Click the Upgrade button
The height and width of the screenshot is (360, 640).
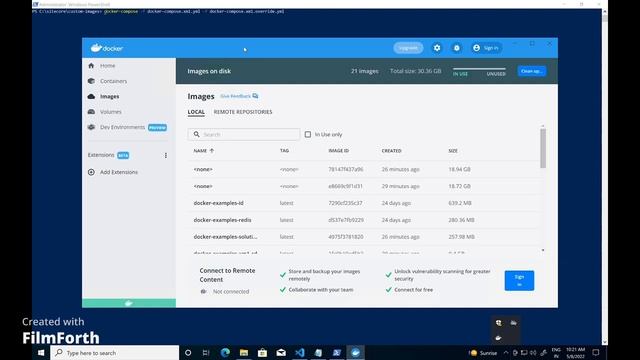click(x=408, y=48)
